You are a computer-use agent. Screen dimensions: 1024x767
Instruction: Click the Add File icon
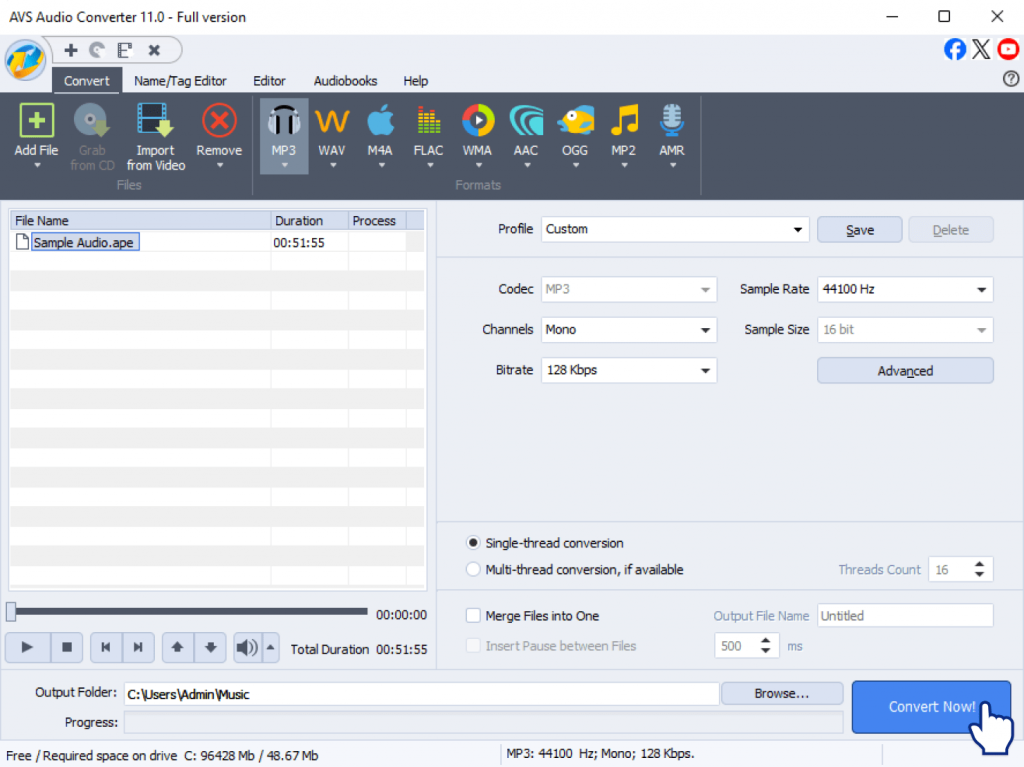point(37,121)
